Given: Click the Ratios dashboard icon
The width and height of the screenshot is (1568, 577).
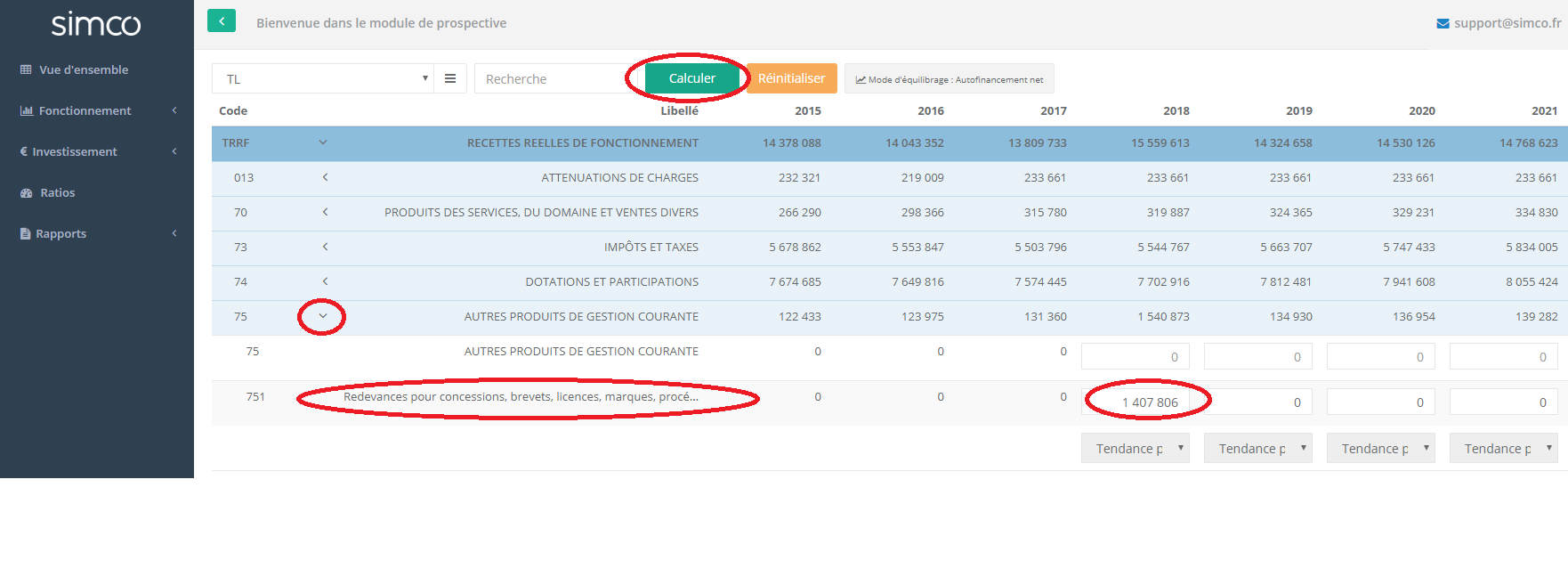Looking at the screenshot, I should (26, 193).
